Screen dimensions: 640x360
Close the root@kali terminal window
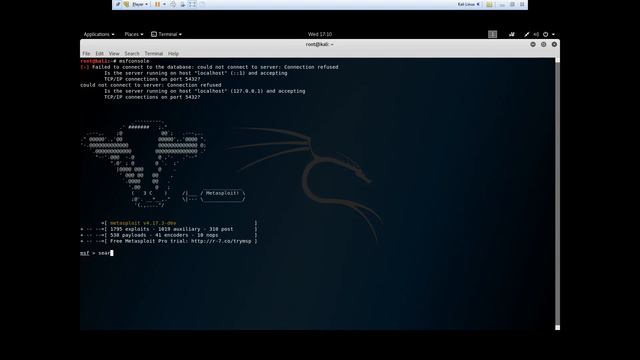pos(554,44)
